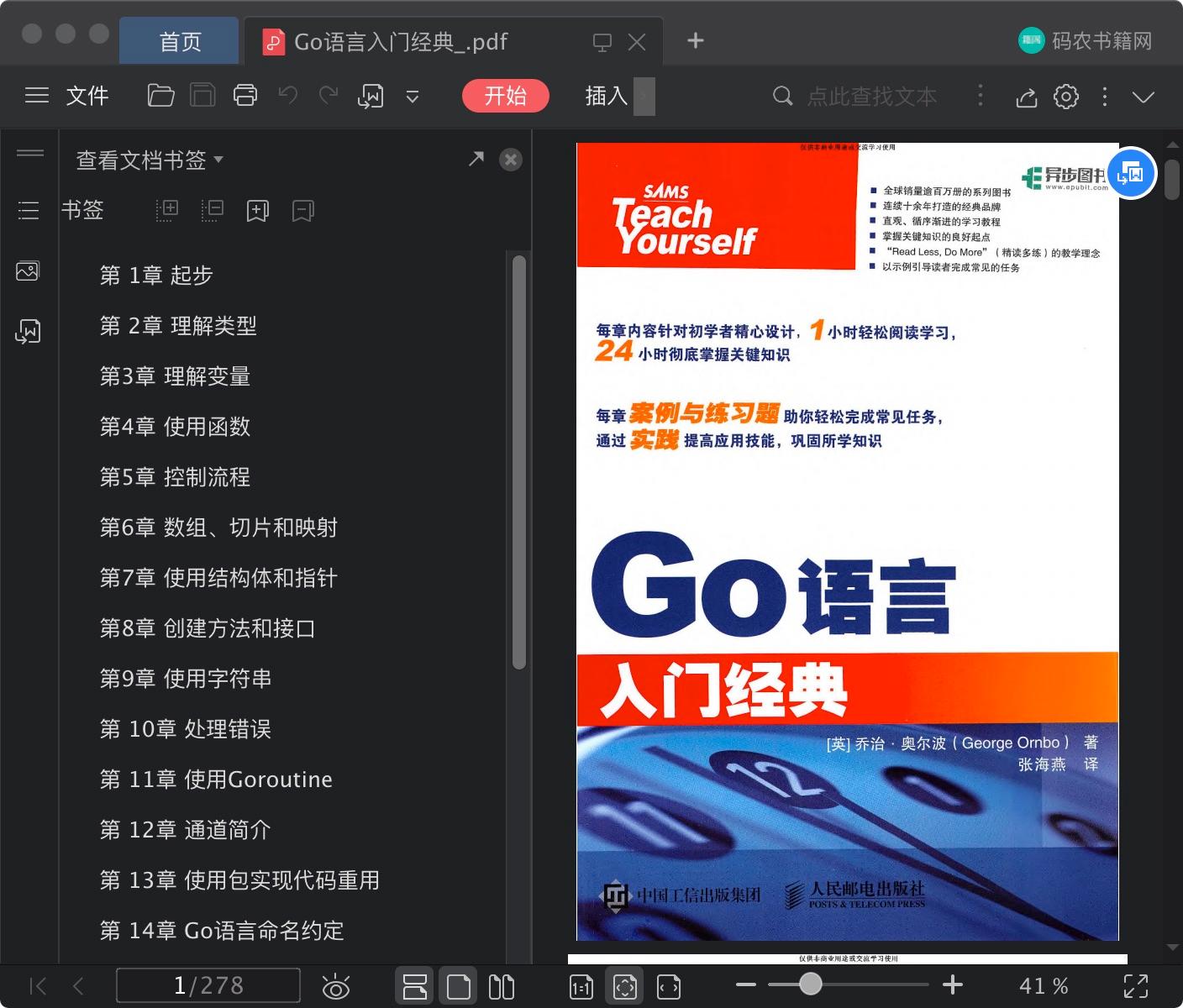Click the open folder icon
Image resolution: width=1183 pixels, height=1008 pixels.
pos(160,96)
